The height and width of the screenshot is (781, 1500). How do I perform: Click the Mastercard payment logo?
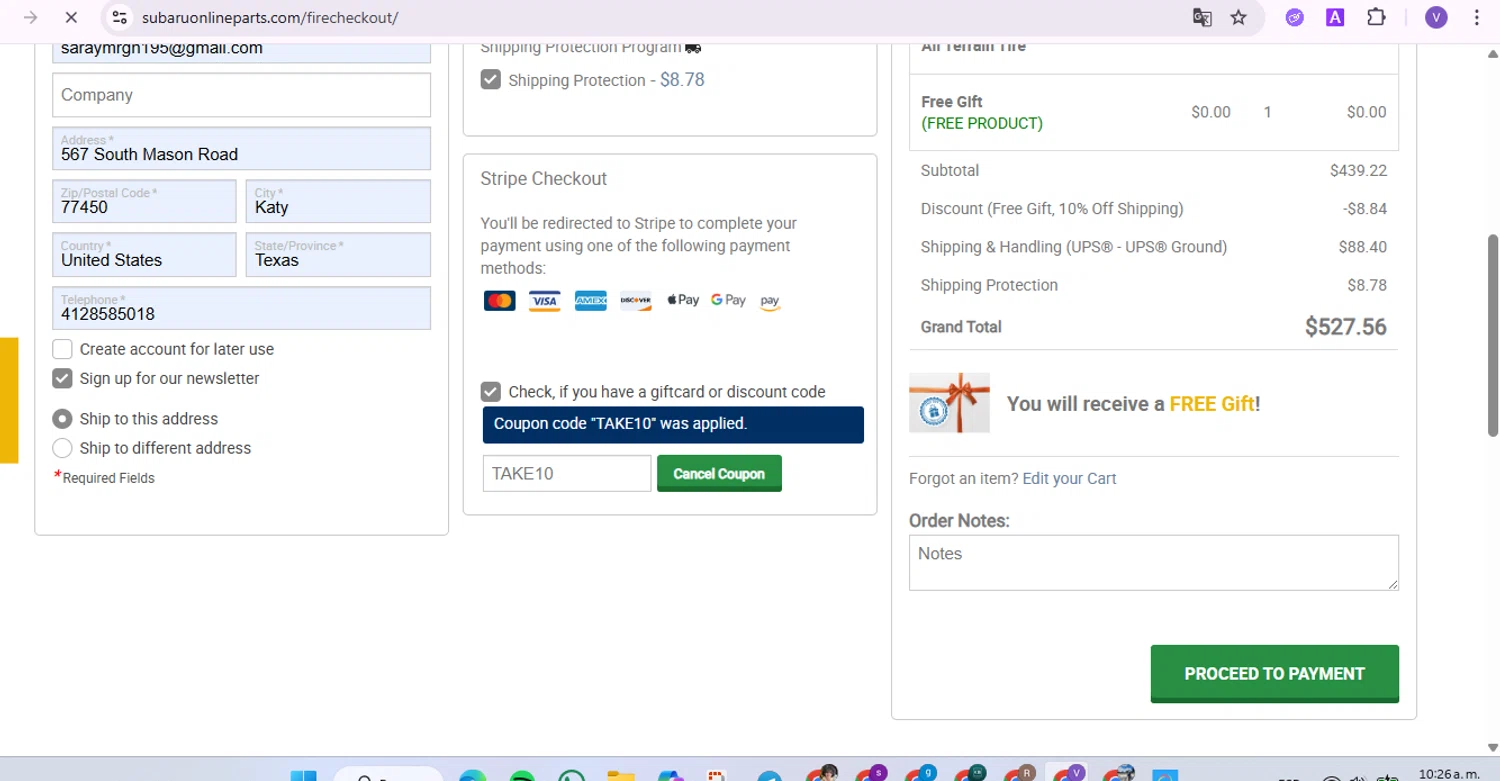point(500,301)
